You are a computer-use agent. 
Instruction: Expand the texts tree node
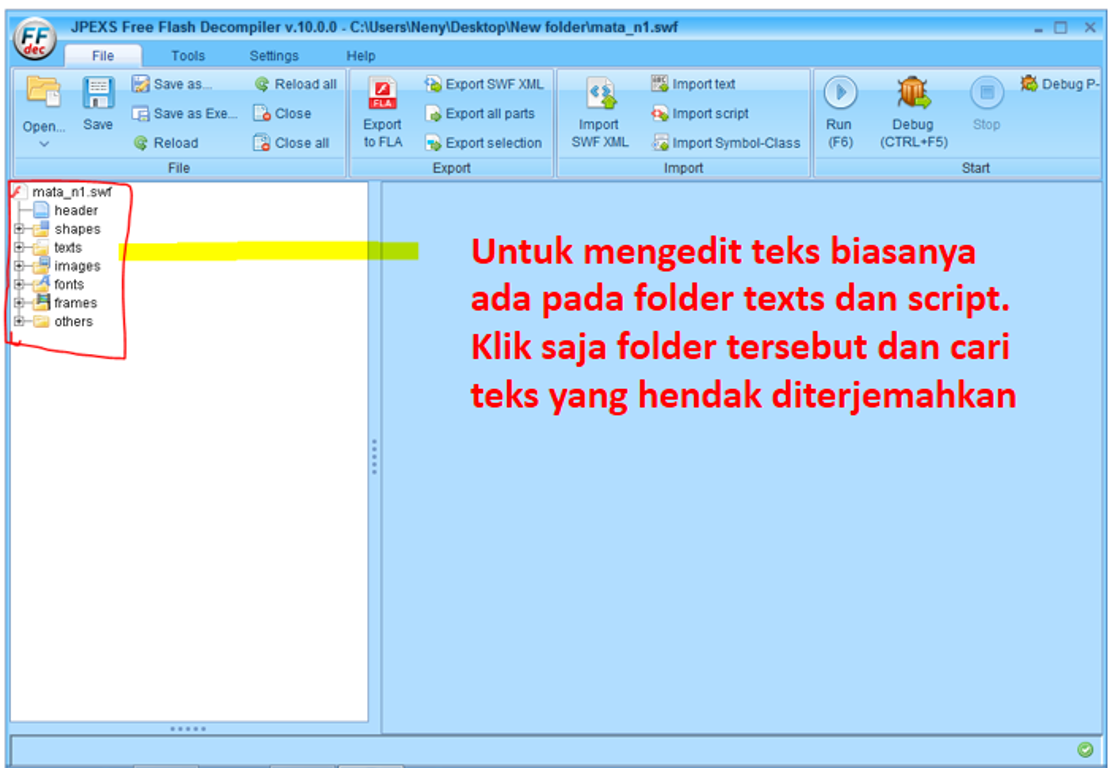[x=19, y=247]
